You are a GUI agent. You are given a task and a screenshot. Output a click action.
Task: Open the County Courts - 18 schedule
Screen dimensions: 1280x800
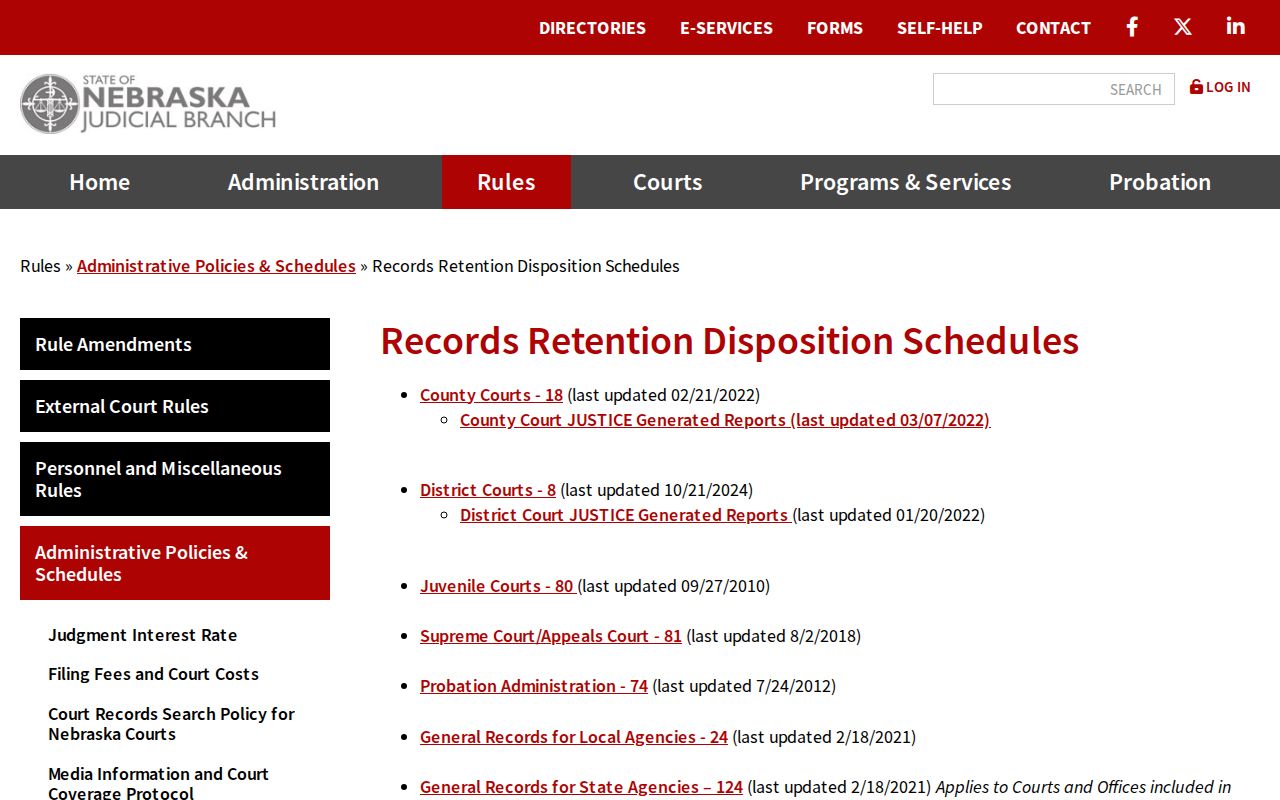(491, 395)
